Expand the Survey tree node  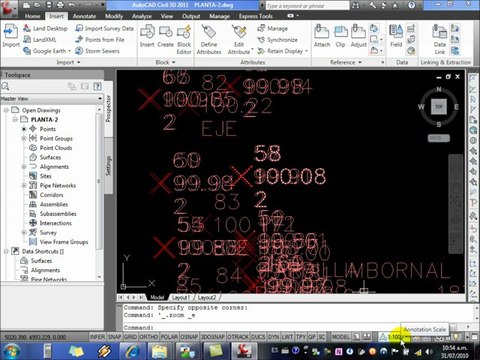tap(24, 232)
